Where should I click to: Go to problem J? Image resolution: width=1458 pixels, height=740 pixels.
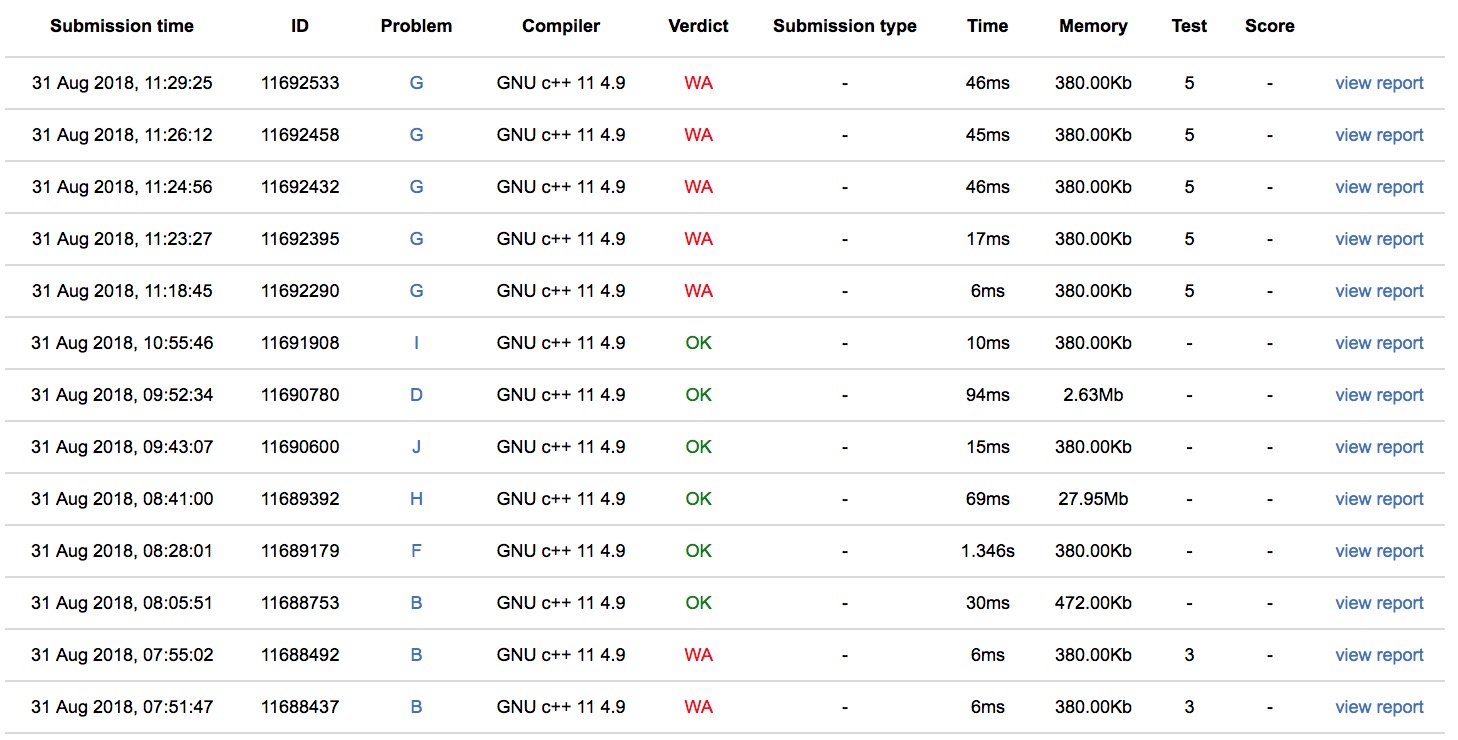tap(416, 447)
